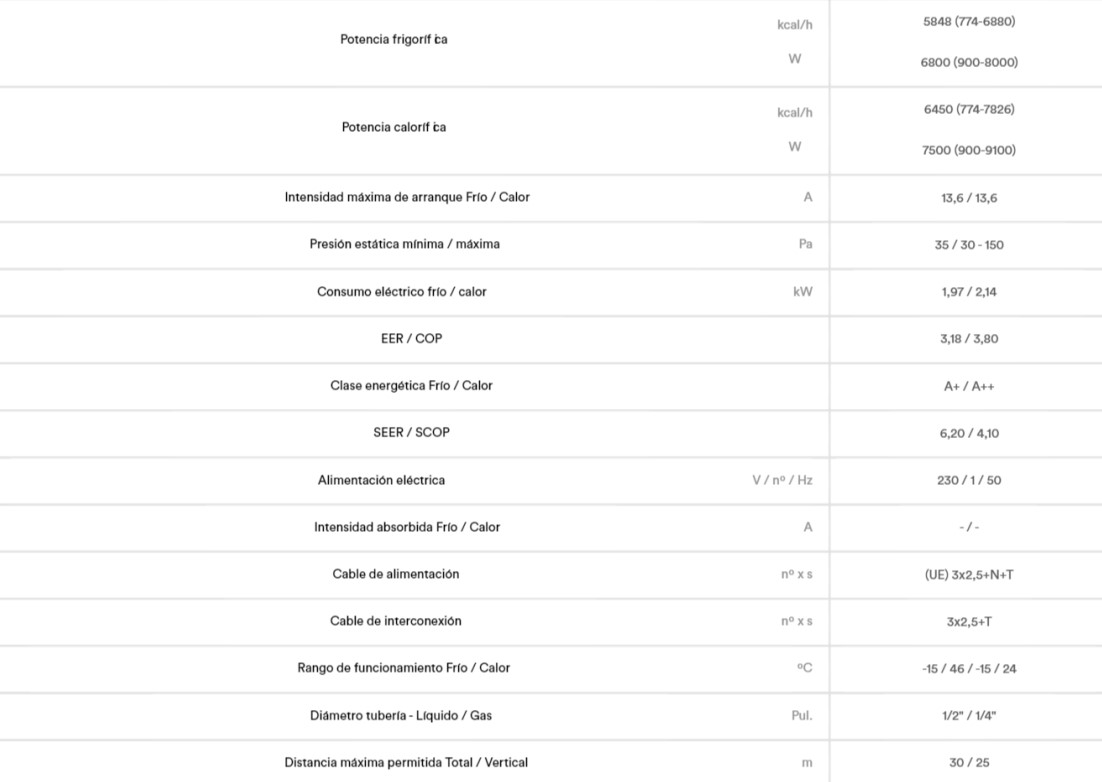Screen dimensions: 1102x782
Task: Select the SEER / SCOP row label
Action: click(x=411, y=433)
